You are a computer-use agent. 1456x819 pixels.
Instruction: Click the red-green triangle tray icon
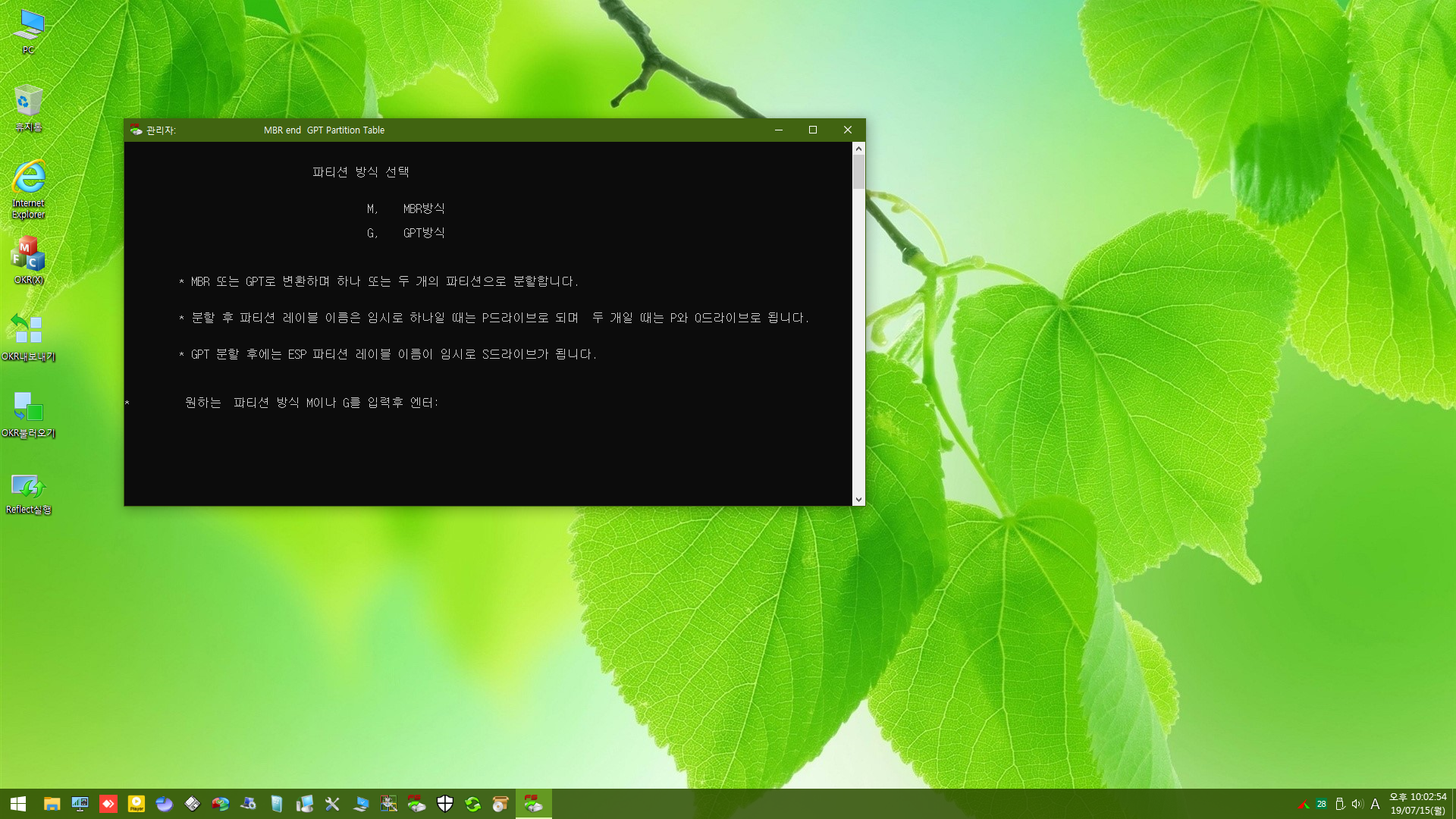click(x=1304, y=805)
